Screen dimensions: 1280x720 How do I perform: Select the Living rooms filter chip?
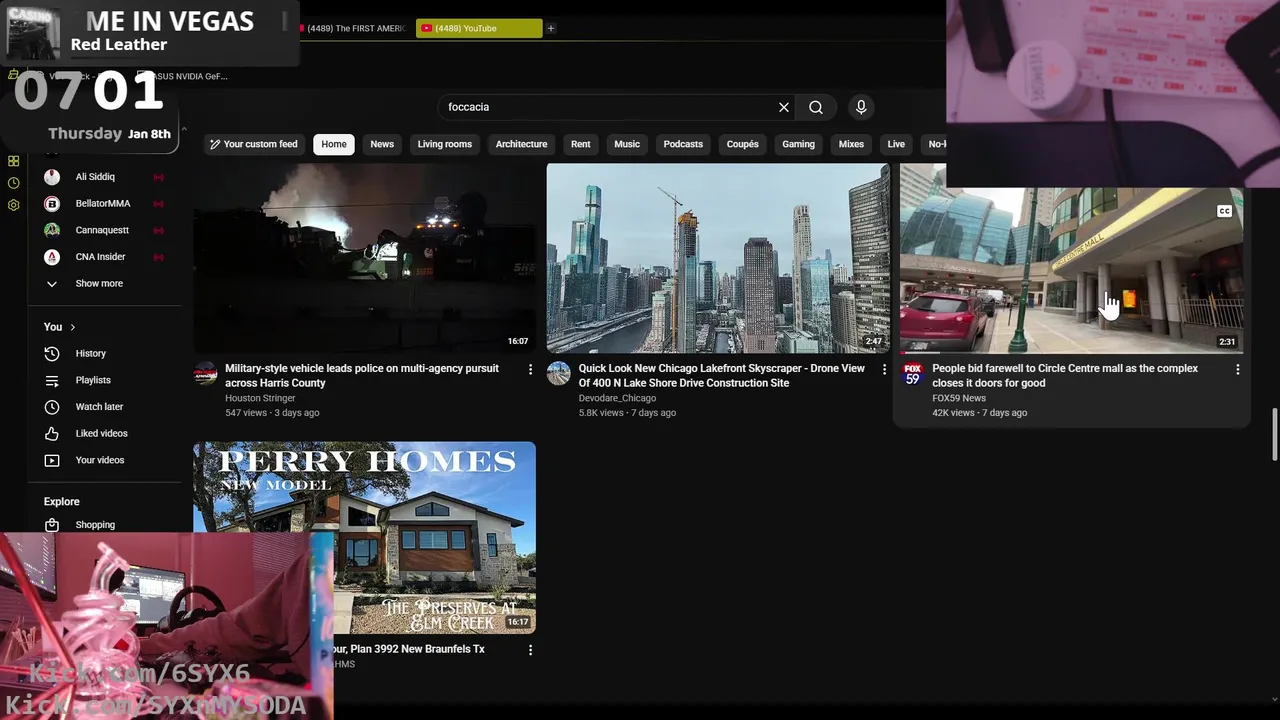pyautogui.click(x=444, y=144)
